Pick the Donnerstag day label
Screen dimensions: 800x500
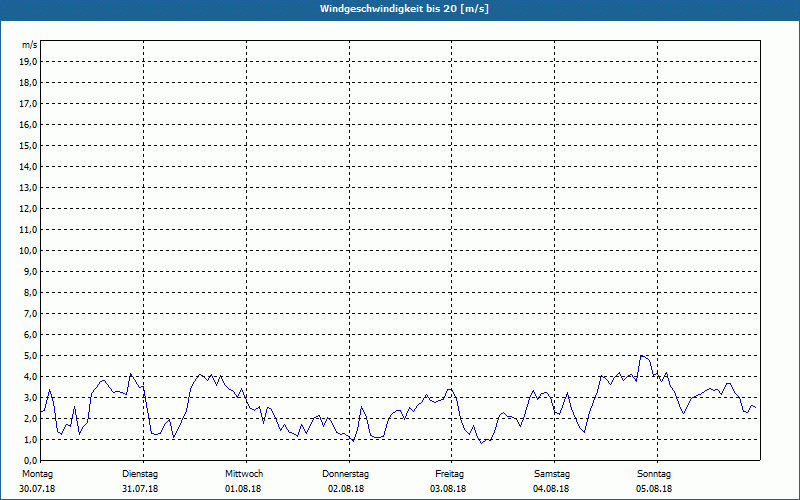(346, 474)
